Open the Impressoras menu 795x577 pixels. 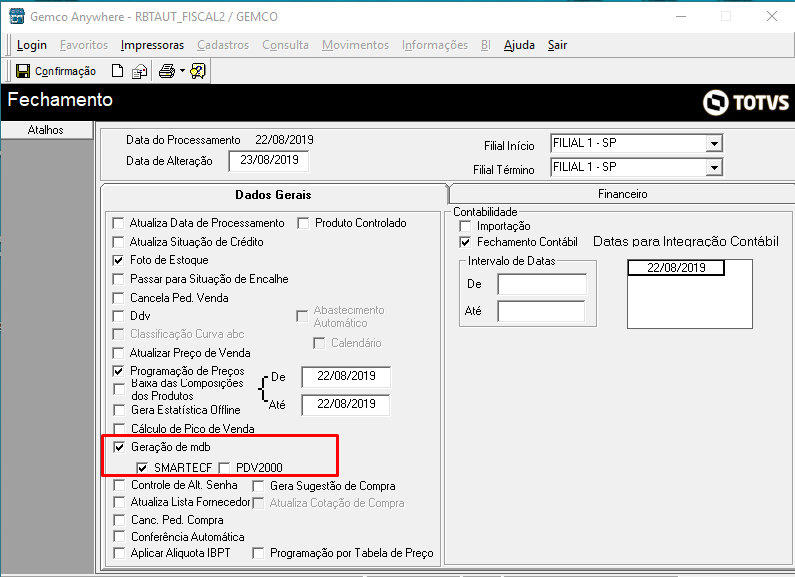(x=152, y=45)
